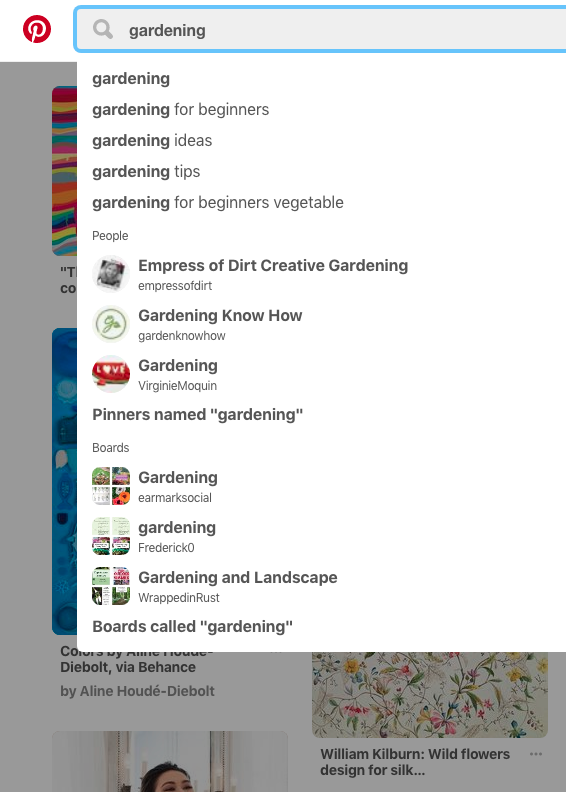566x792 pixels.
Task: Choose the "gardening ideas" suggestion
Action: [152, 140]
